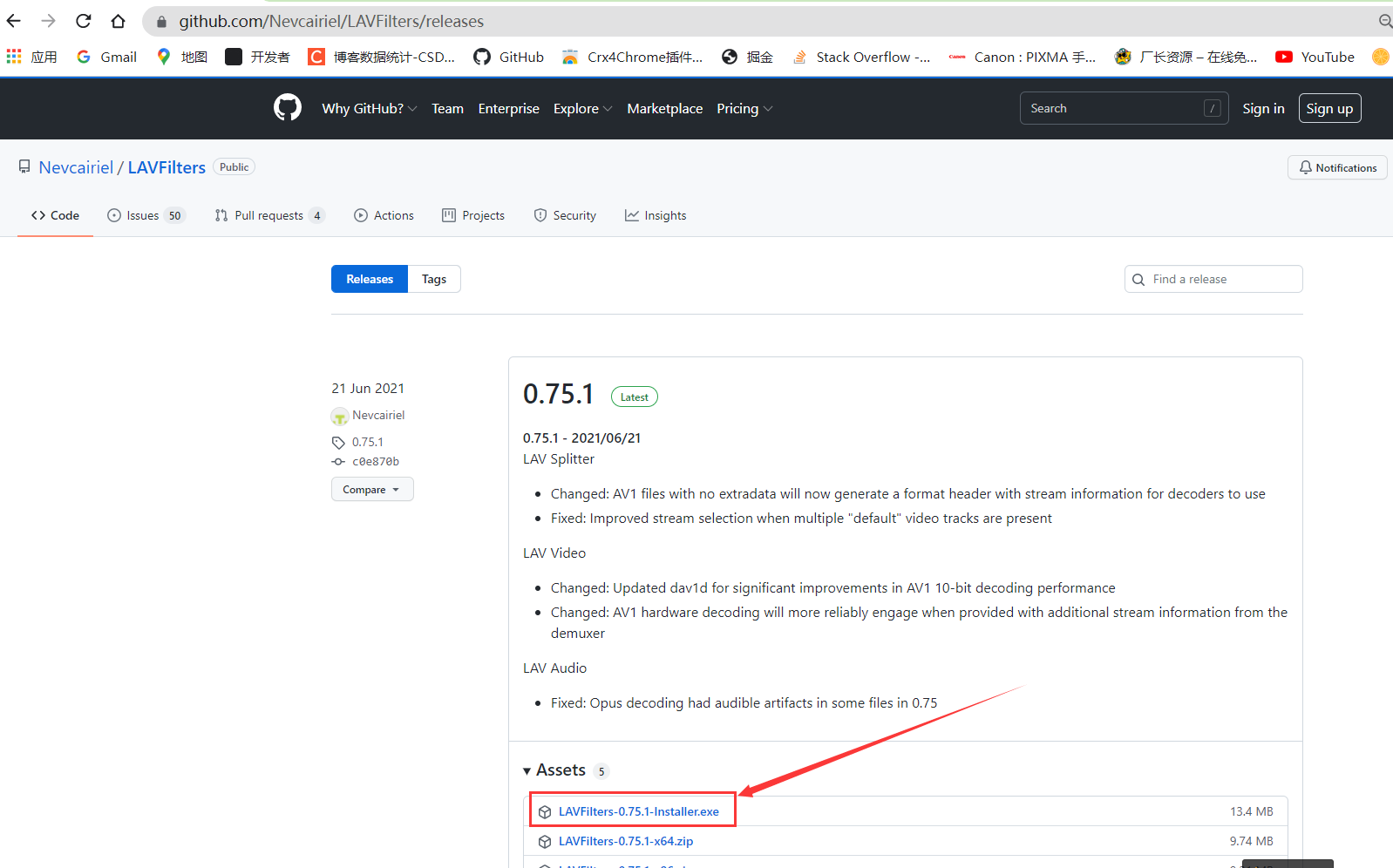Click the Notifications bell button

pyautogui.click(x=1337, y=167)
